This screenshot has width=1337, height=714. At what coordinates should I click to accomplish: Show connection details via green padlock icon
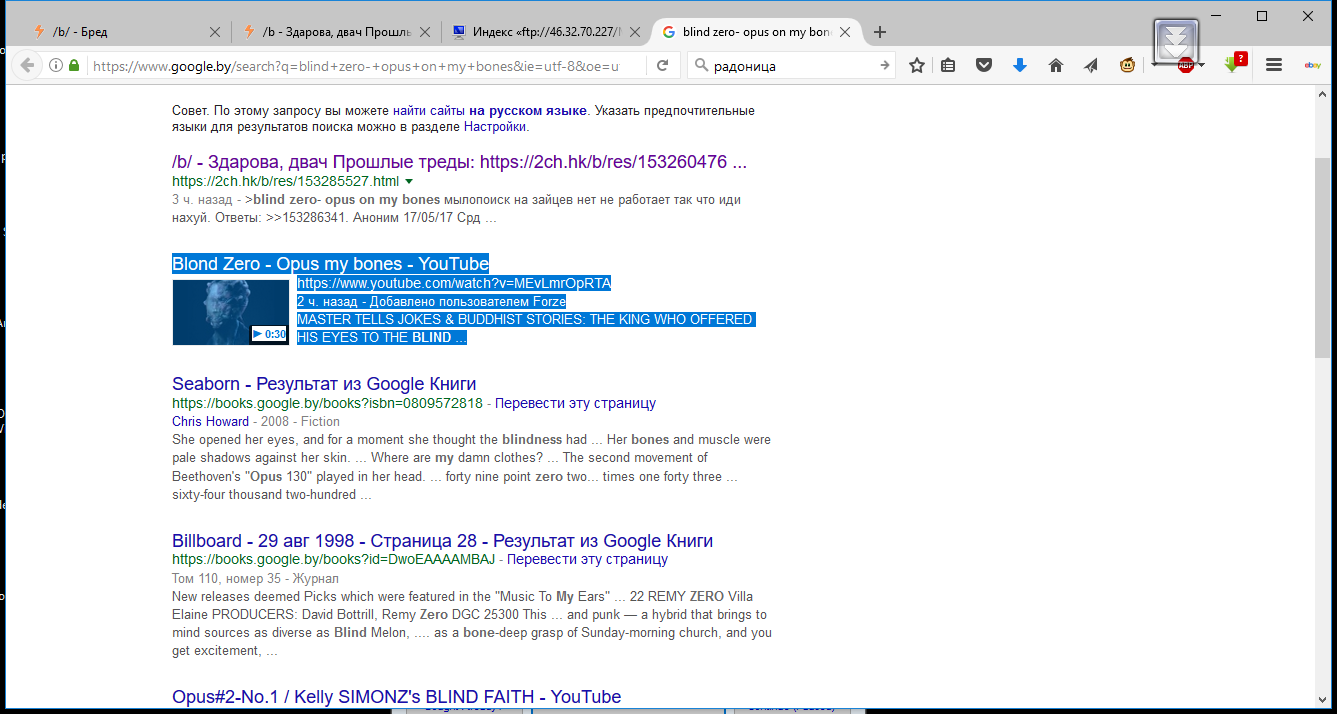[73, 66]
